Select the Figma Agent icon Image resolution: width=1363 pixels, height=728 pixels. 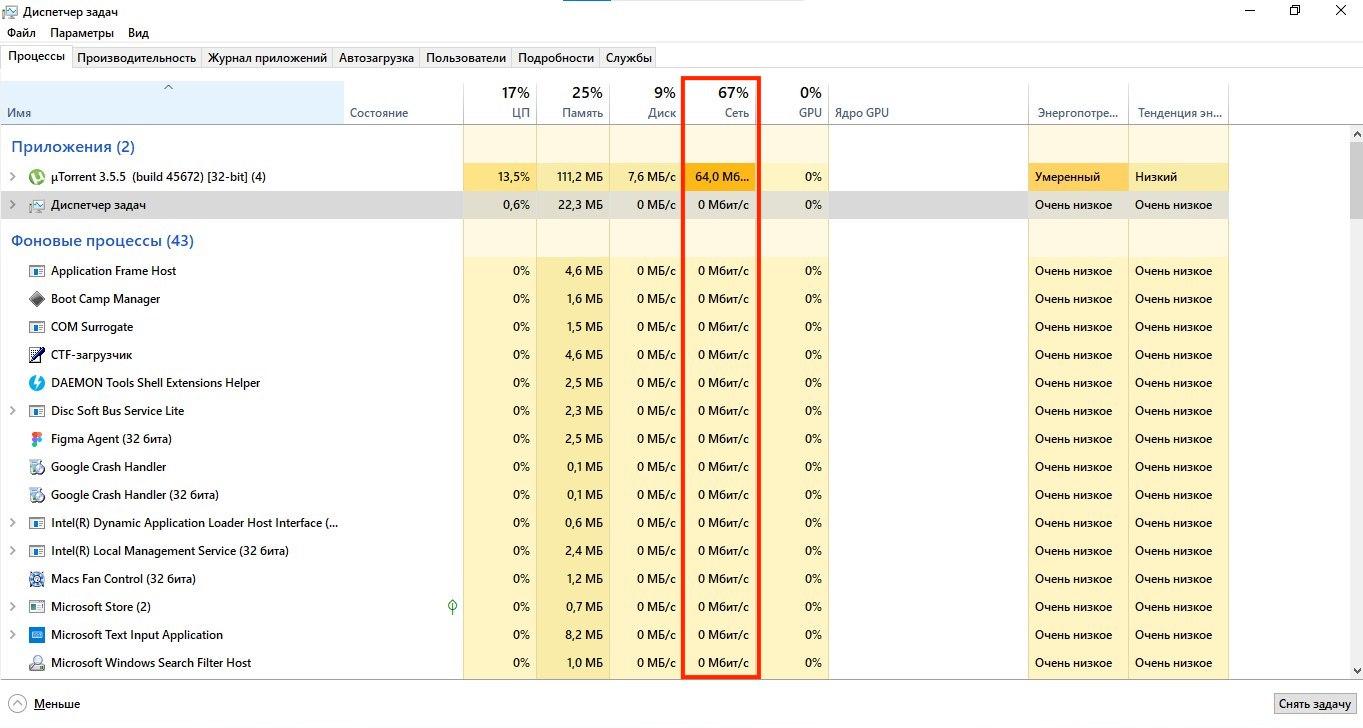37,439
